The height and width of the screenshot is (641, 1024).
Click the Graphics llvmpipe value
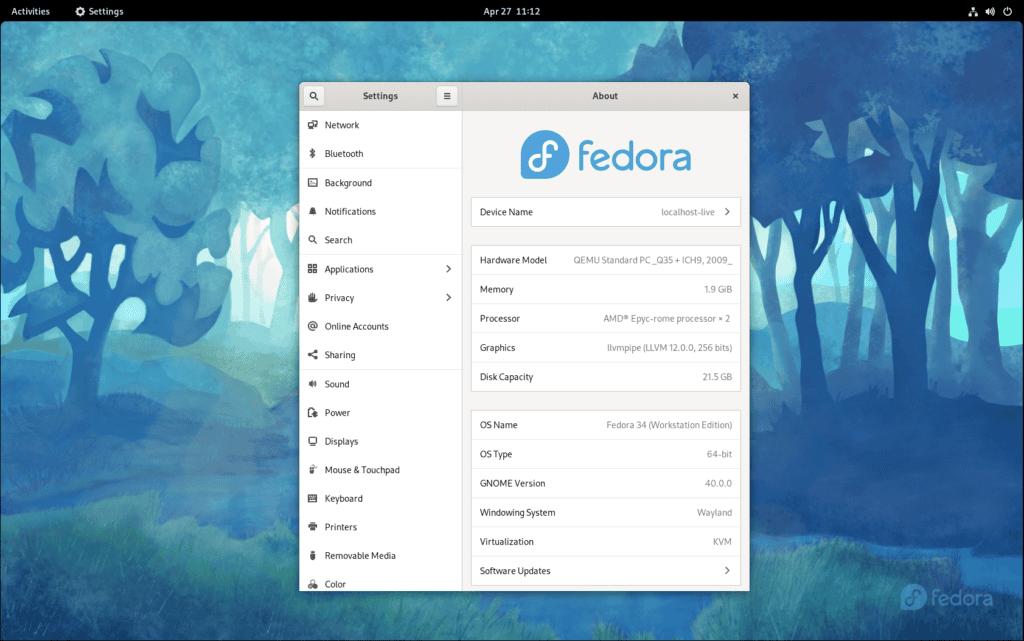click(x=669, y=348)
